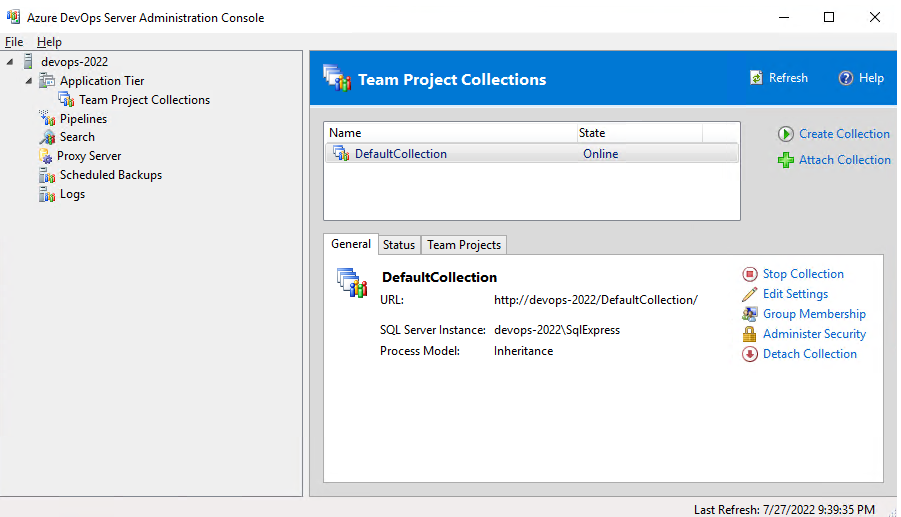Click the Refresh link text

[x=788, y=78]
